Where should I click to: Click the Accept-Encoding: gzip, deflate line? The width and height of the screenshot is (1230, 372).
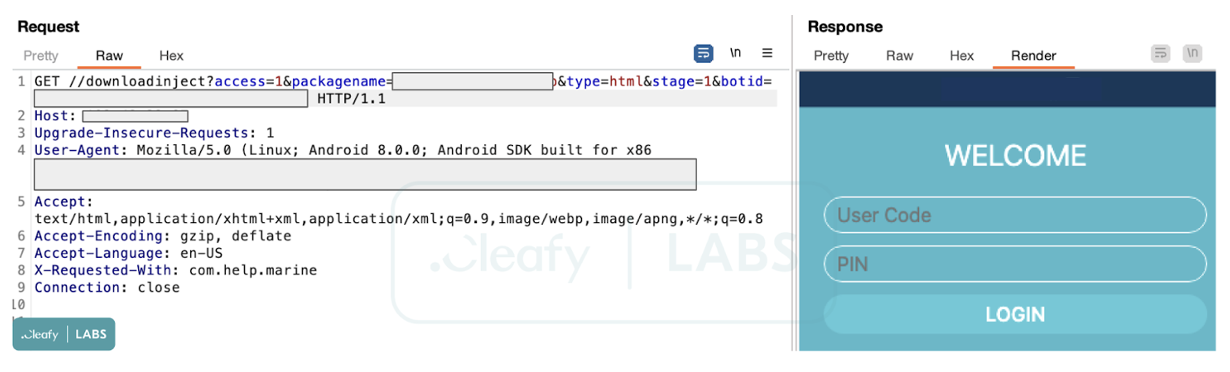[163, 236]
